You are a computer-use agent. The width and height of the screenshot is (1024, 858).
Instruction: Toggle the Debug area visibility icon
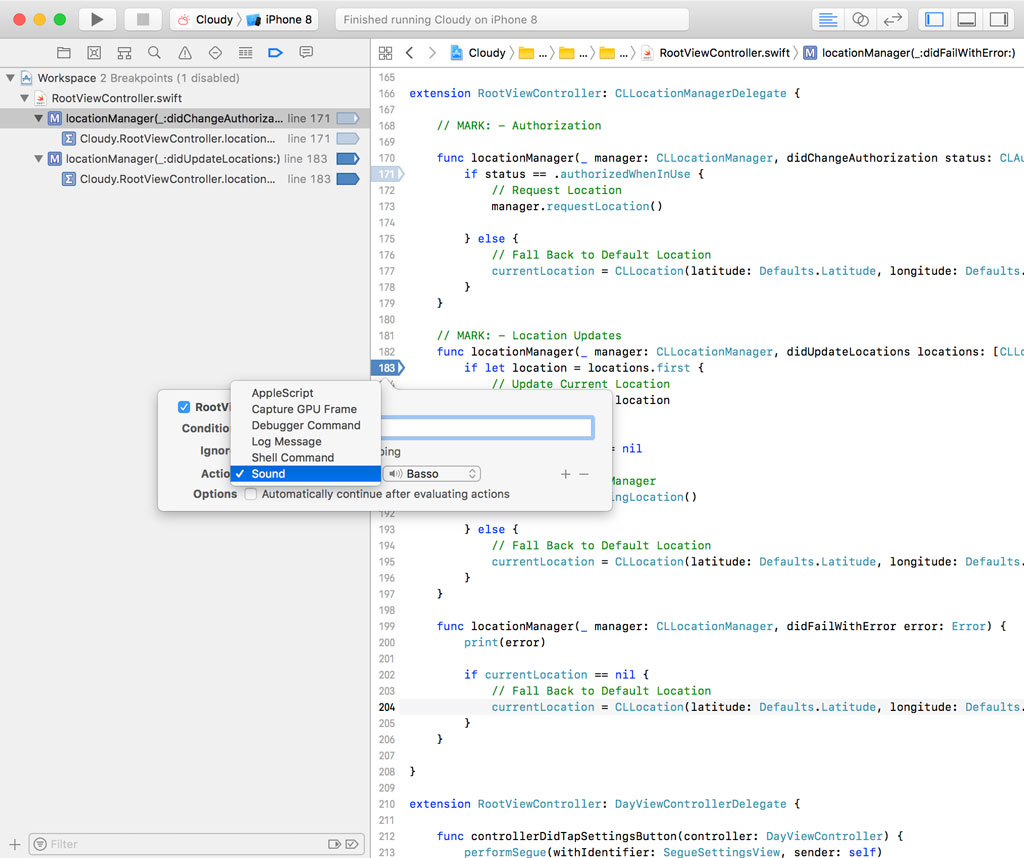[965, 18]
